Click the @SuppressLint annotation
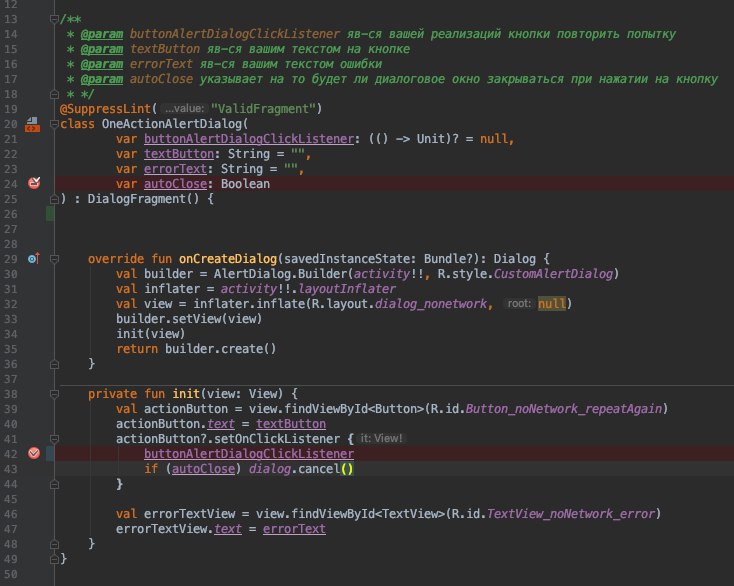Image resolution: width=734 pixels, height=586 pixels. point(105,109)
